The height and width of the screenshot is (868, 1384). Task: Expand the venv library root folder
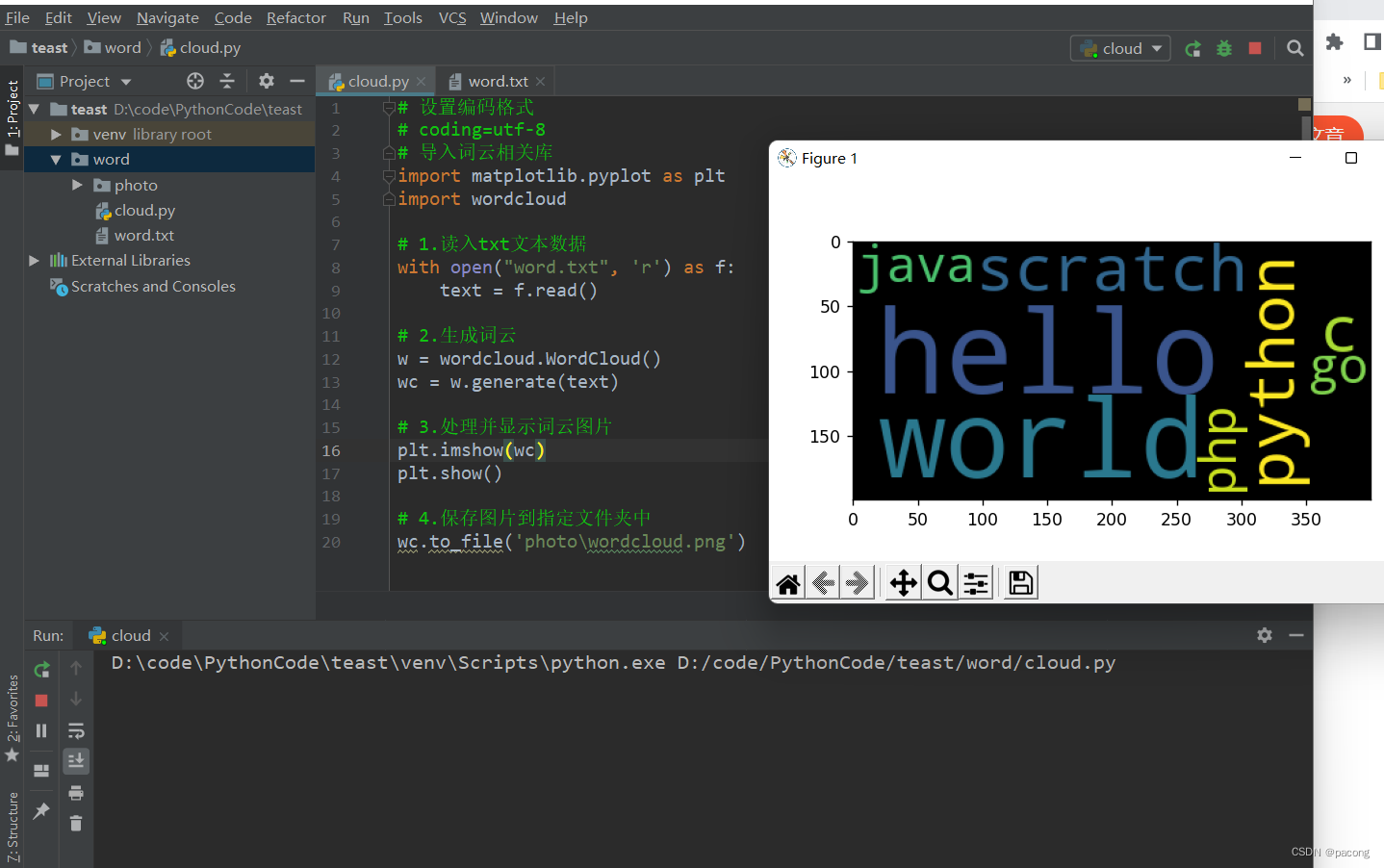(56, 135)
